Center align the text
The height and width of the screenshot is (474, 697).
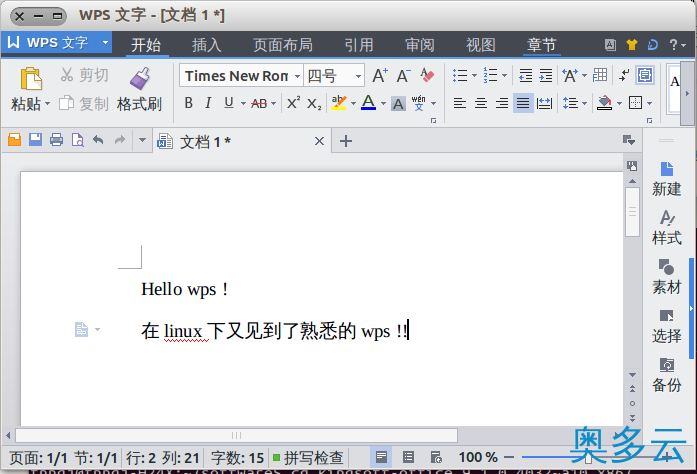(x=481, y=103)
